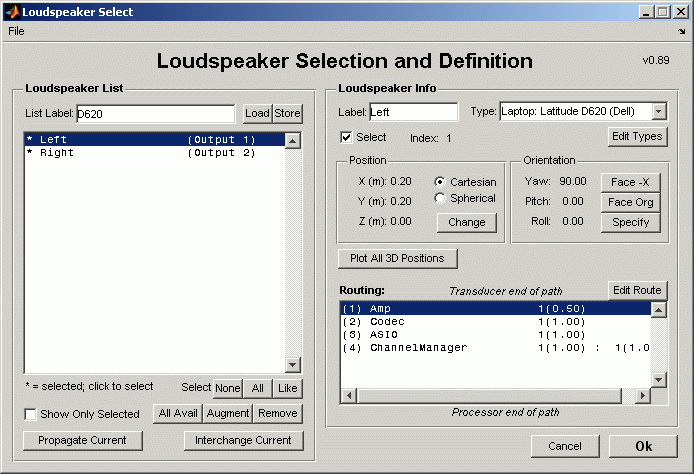The width and height of the screenshot is (694, 474).
Task: Open the loudspeaker Type dropdown
Action: pyautogui.click(x=659, y=112)
